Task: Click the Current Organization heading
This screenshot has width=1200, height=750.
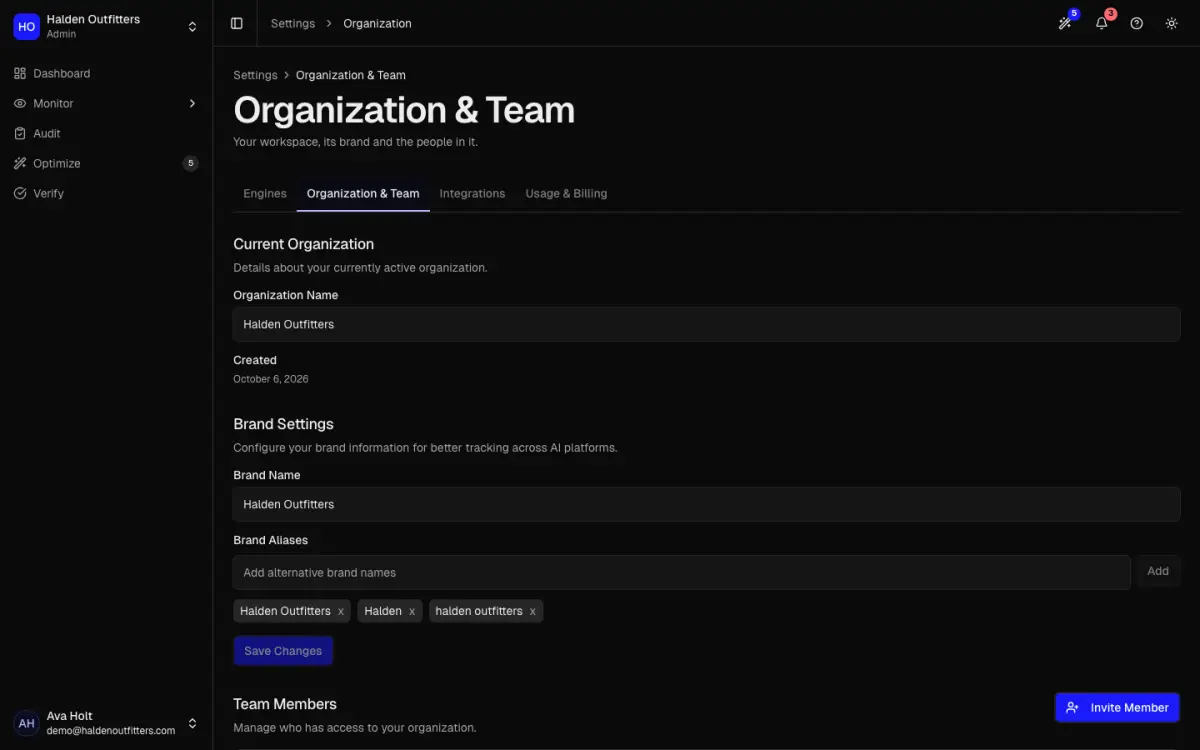Action: pyautogui.click(x=304, y=244)
